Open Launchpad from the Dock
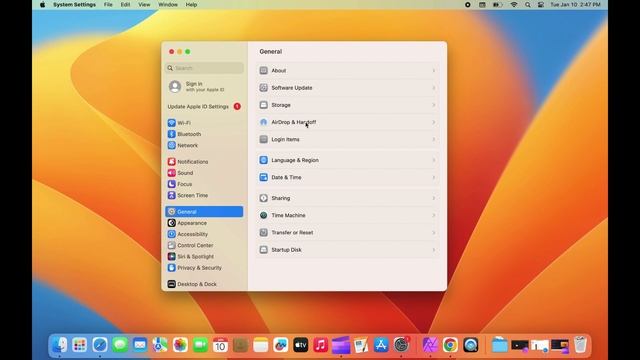 click(x=80, y=345)
